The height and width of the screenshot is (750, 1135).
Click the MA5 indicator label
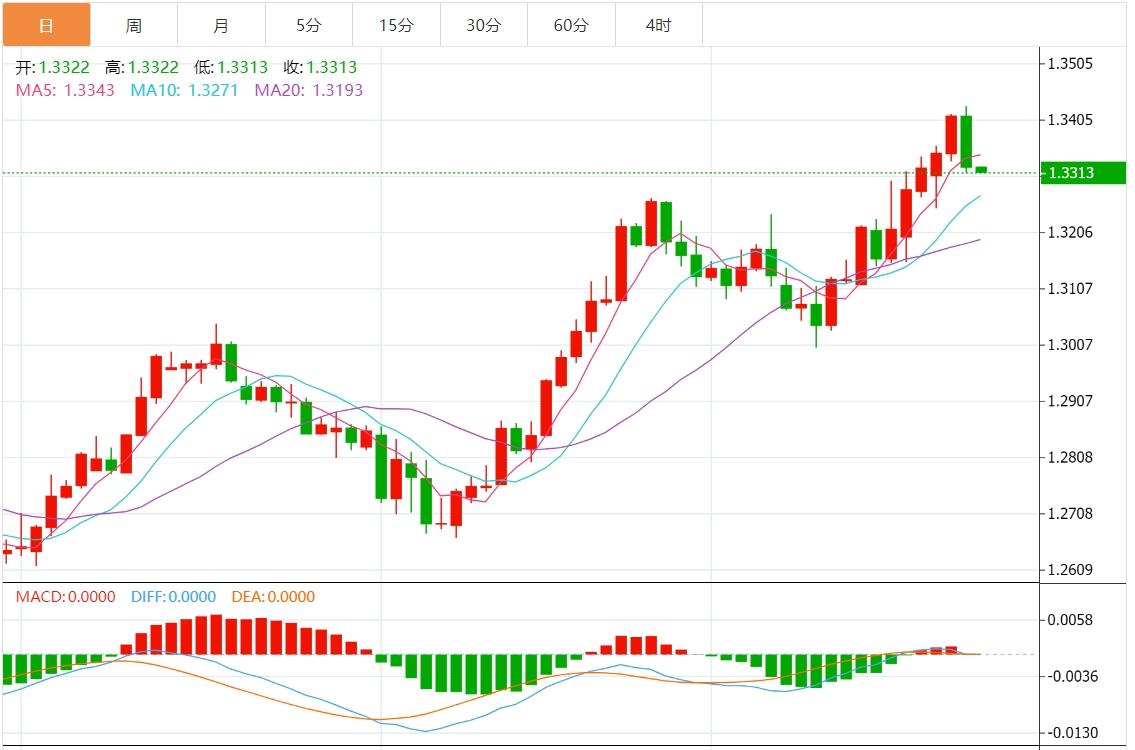tap(65, 90)
